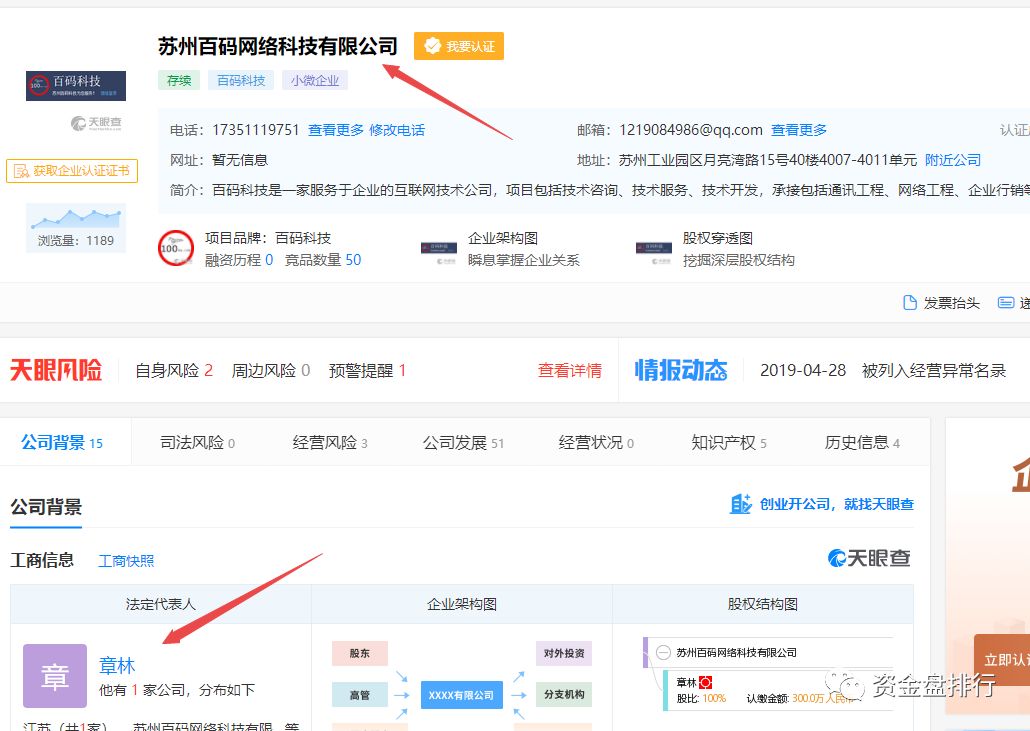Click 自身风险 2 item
1030x731 pixels.
tap(174, 370)
